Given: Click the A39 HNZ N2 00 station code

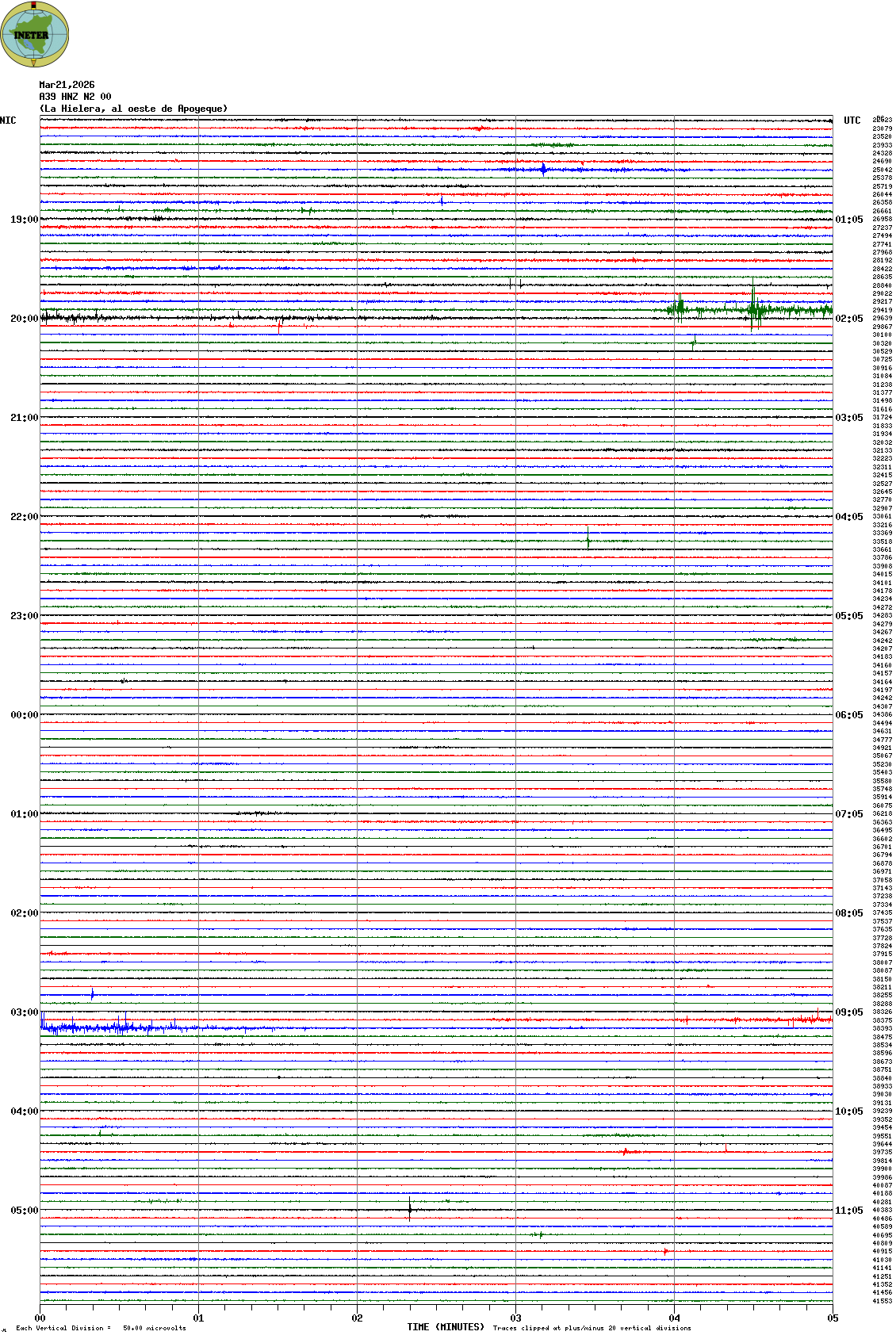Looking at the screenshot, I should click(x=75, y=97).
